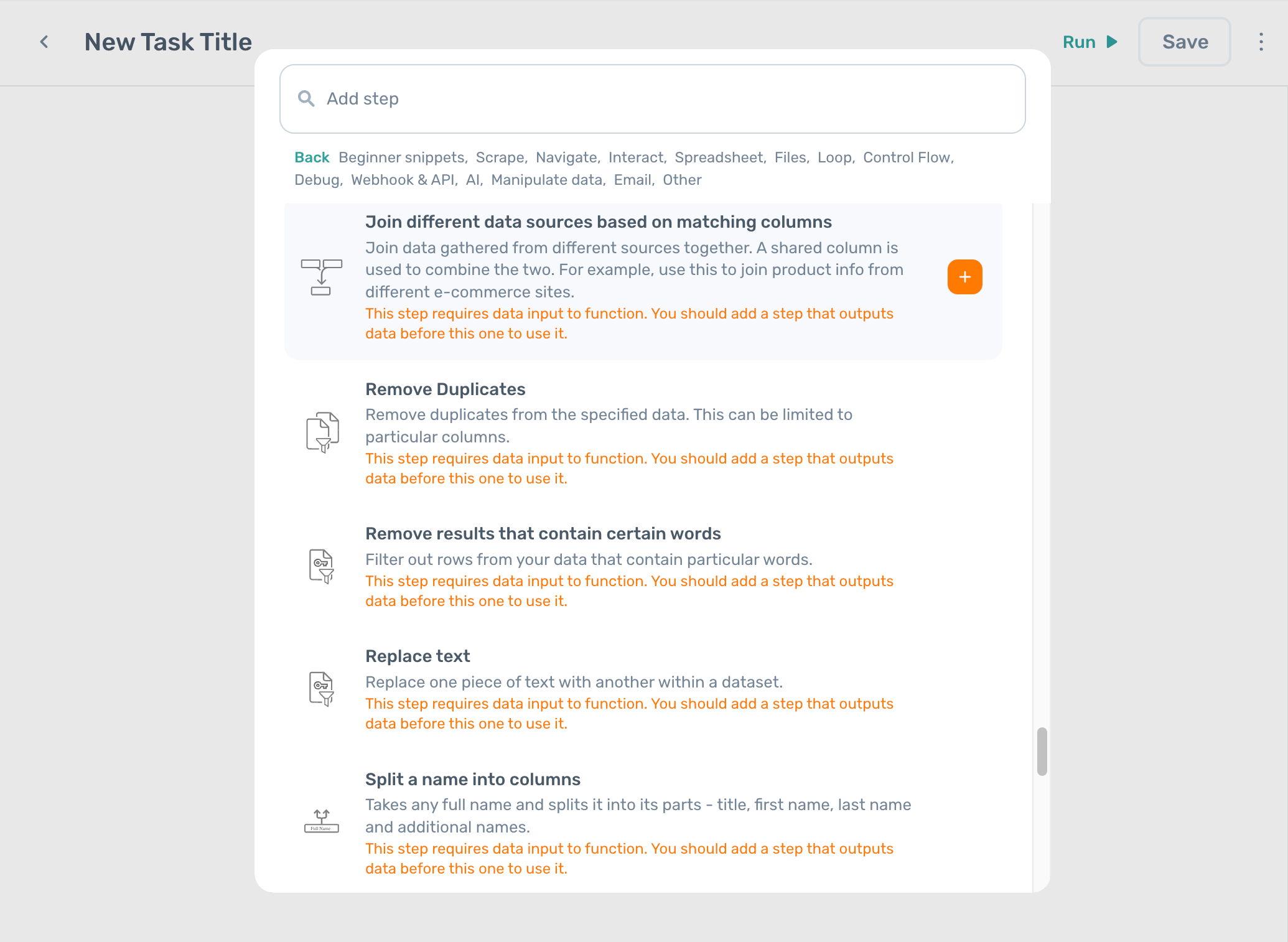Save the task

(x=1185, y=42)
